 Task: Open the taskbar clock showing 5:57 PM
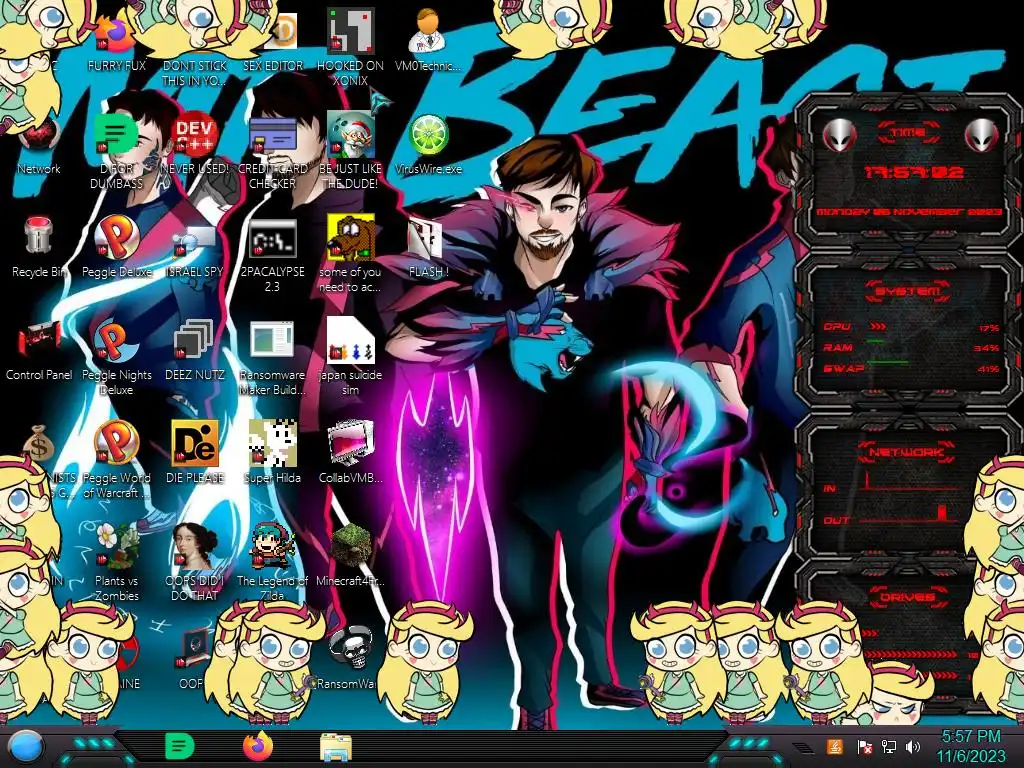click(x=970, y=747)
